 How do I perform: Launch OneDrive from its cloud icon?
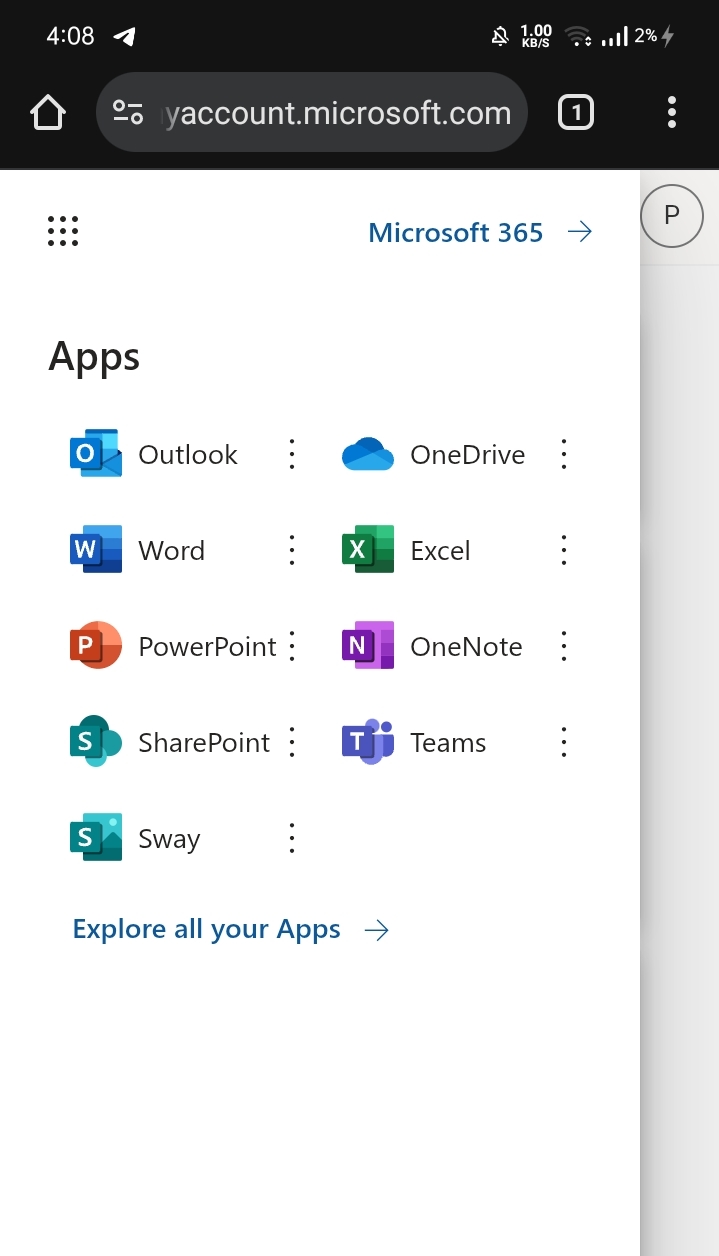(367, 454)
